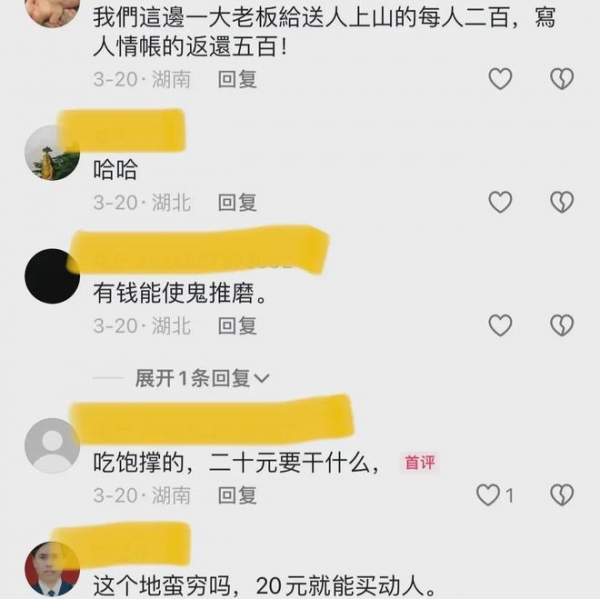The width and height of the screenshot is (600, 599).
Task: Like the 有钱能使鬼推磨 comment
Action: click(500, 326)
